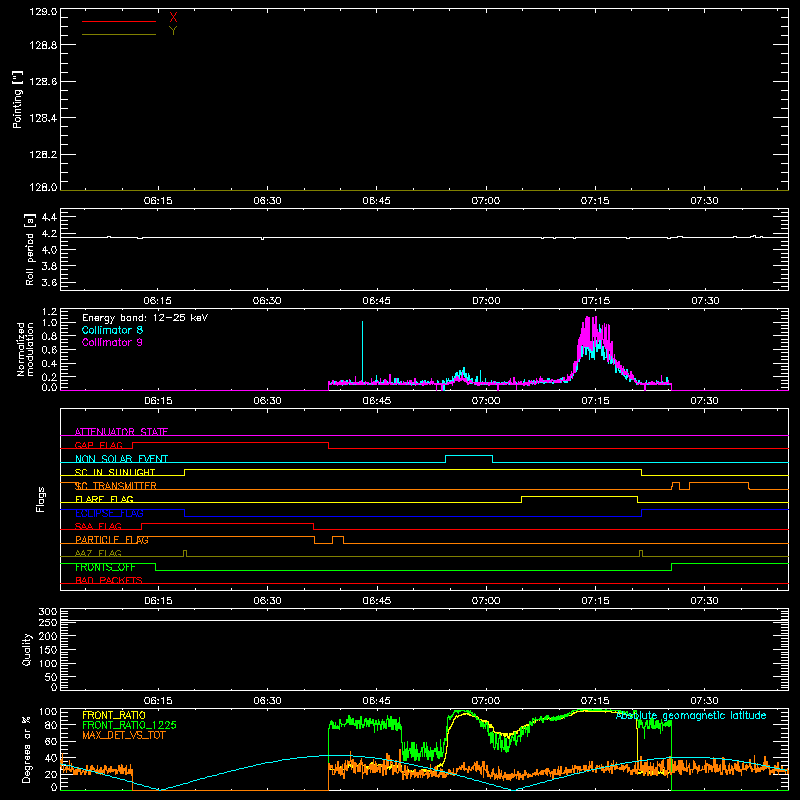Click the Collimator 8 legend label
800x800 pixels.
tap(112, 330)
